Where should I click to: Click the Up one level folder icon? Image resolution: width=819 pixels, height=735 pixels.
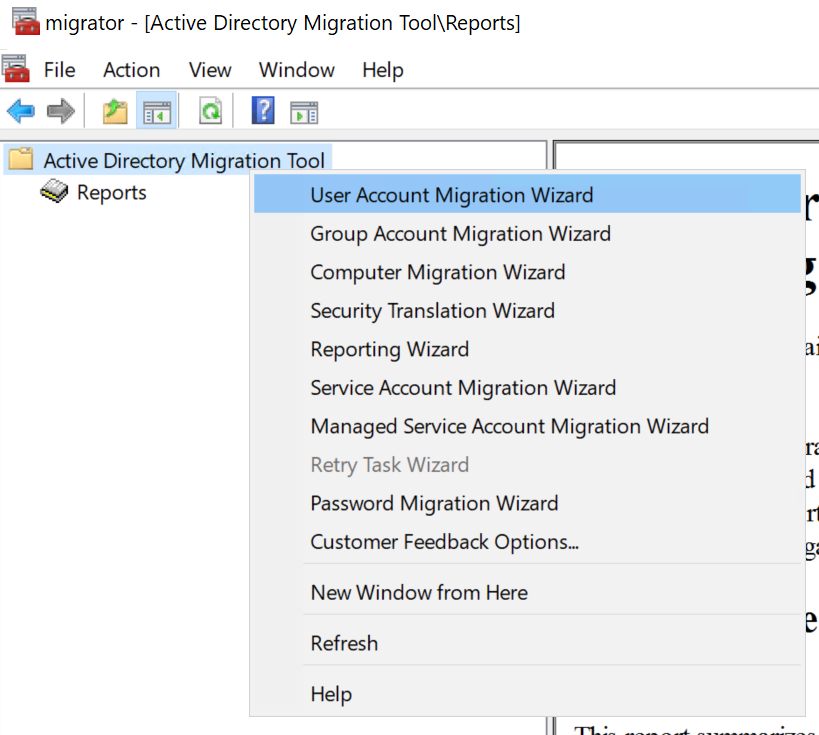coord(115,112)
